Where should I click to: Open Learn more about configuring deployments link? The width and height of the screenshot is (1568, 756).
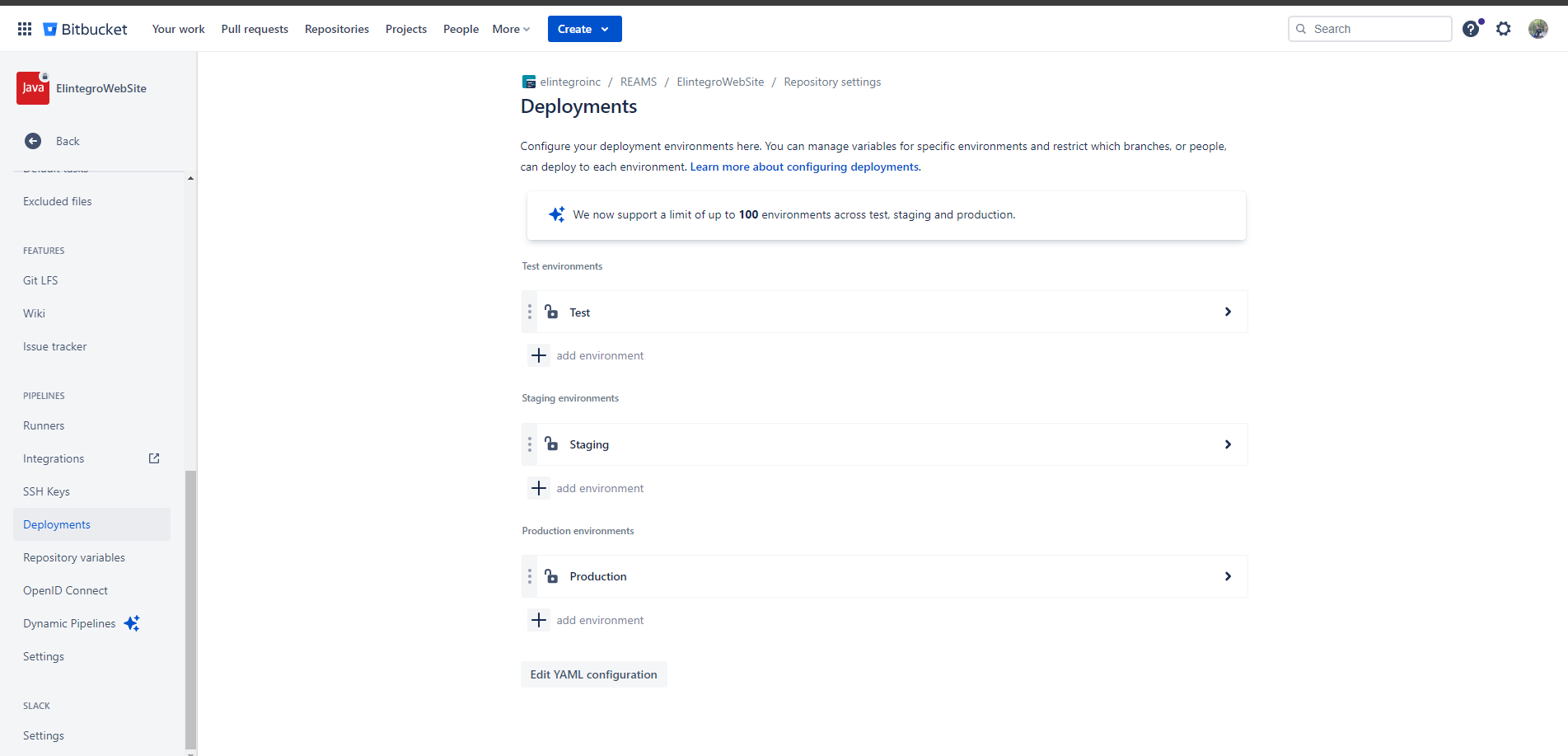[804, 167]
